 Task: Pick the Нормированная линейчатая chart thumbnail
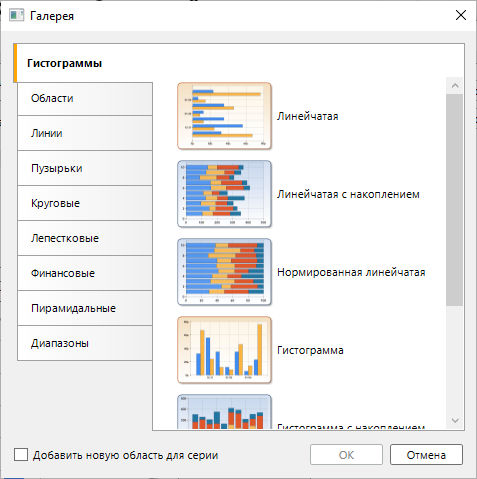tap(224, 272)
